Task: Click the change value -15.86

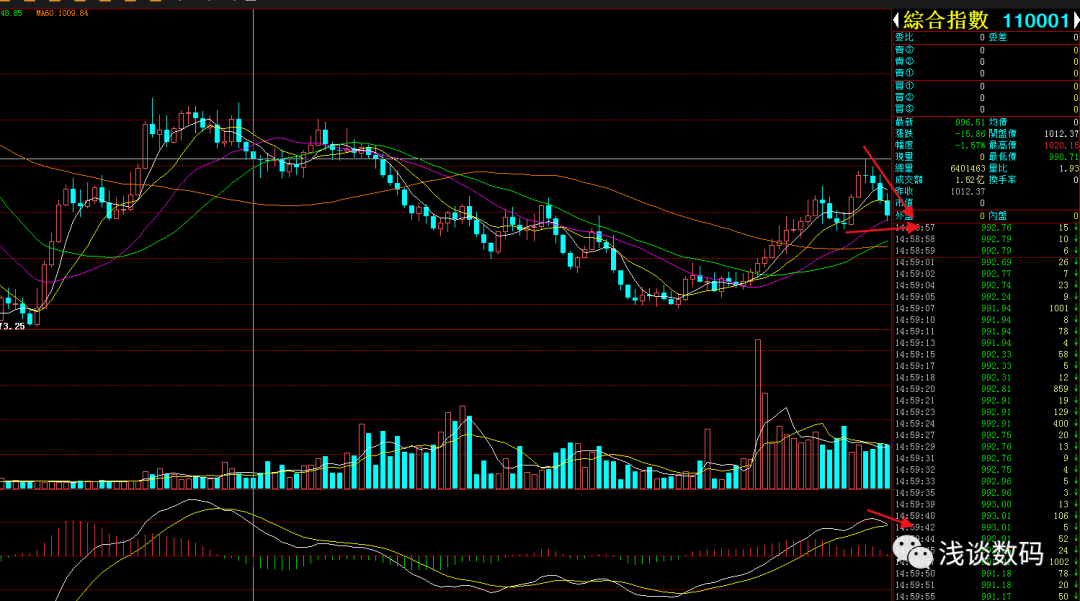Action: click(x=970, y=134)
